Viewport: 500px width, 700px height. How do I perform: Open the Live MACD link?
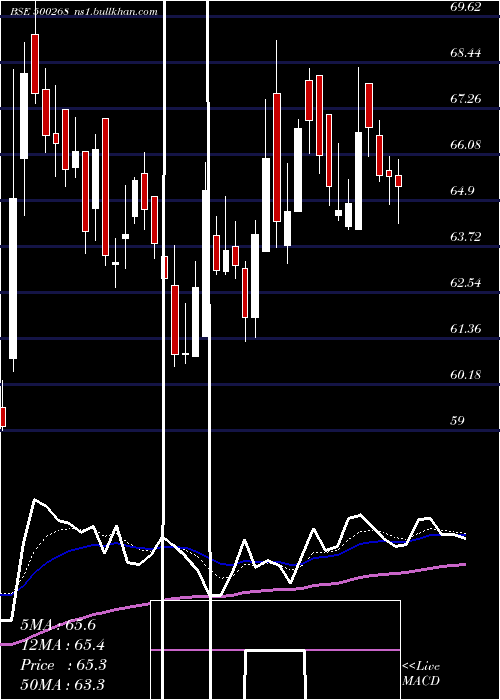click(x=421, y=673)
